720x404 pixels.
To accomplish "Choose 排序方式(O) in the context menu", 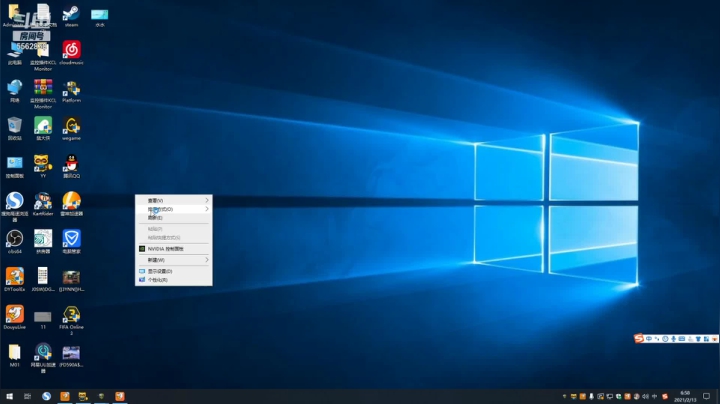I will click(174, 209).
